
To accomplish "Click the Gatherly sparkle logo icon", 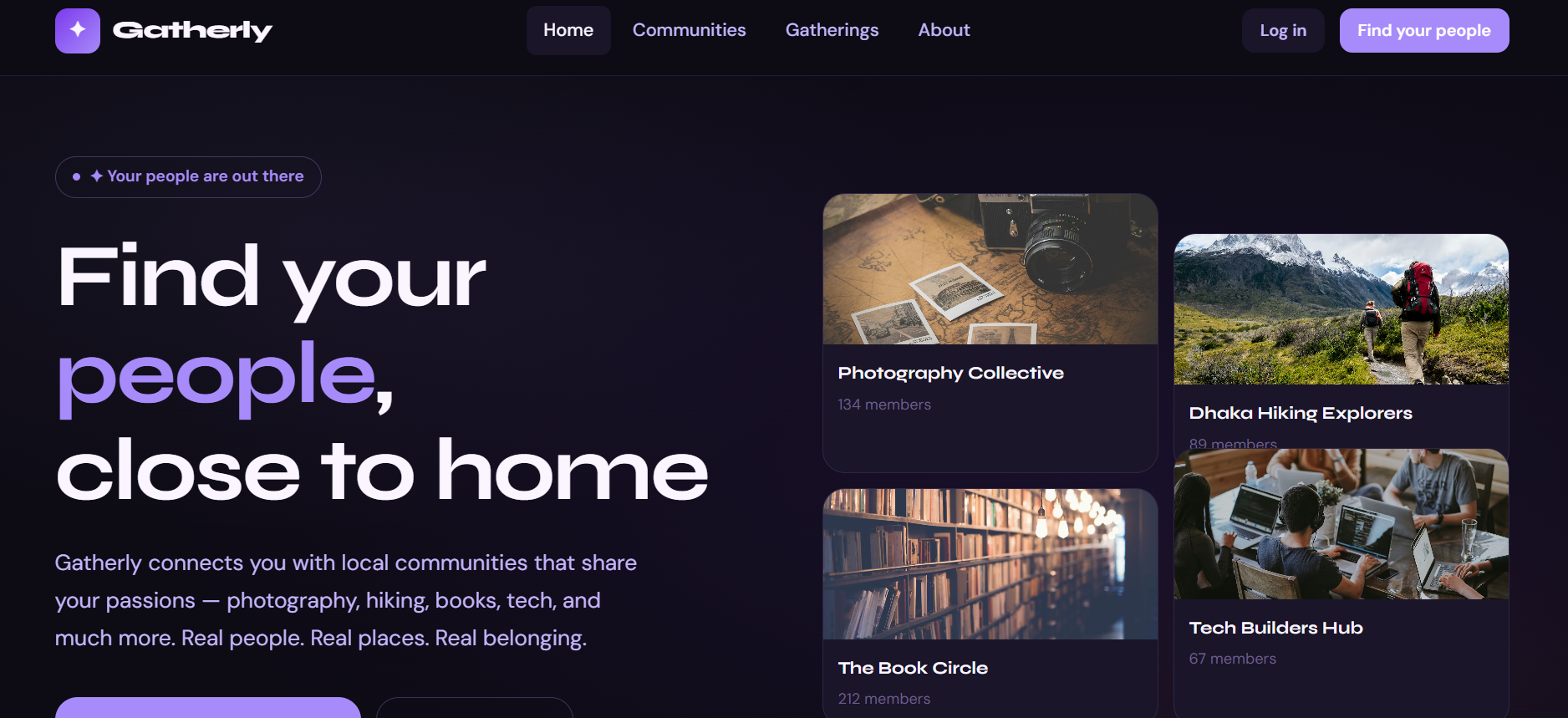I will pos(78,31).
